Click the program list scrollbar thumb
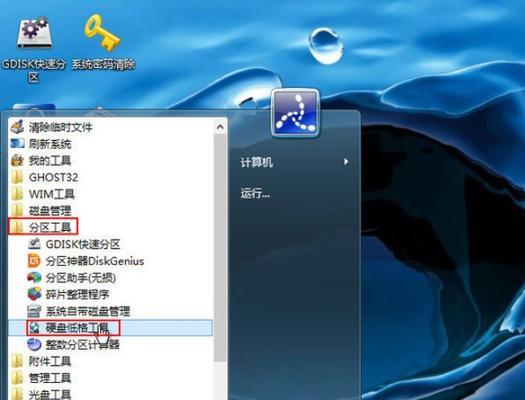Screen dimensions: 525x400 pos(220,248)
